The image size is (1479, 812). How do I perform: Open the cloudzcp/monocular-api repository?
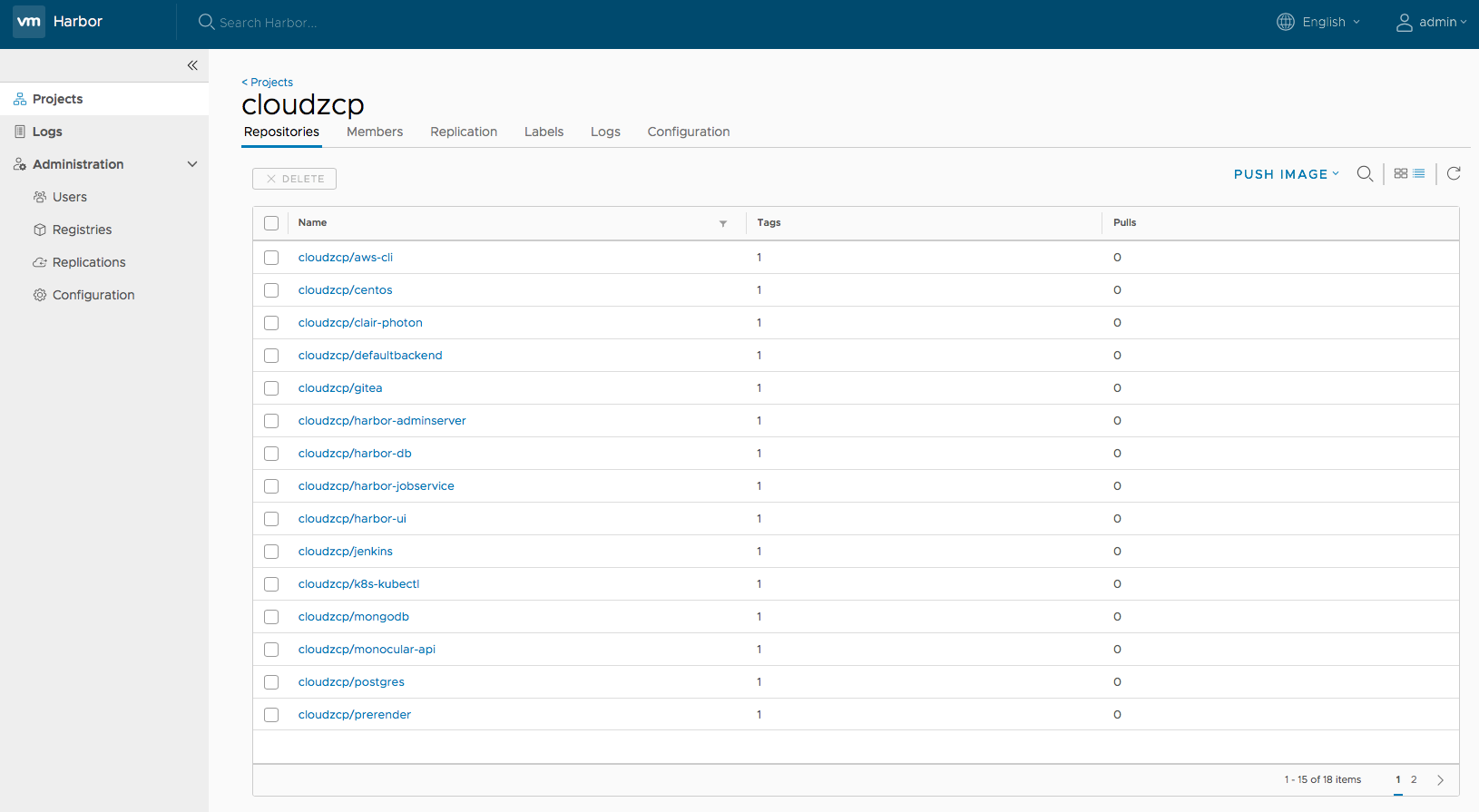click(367, 650)
